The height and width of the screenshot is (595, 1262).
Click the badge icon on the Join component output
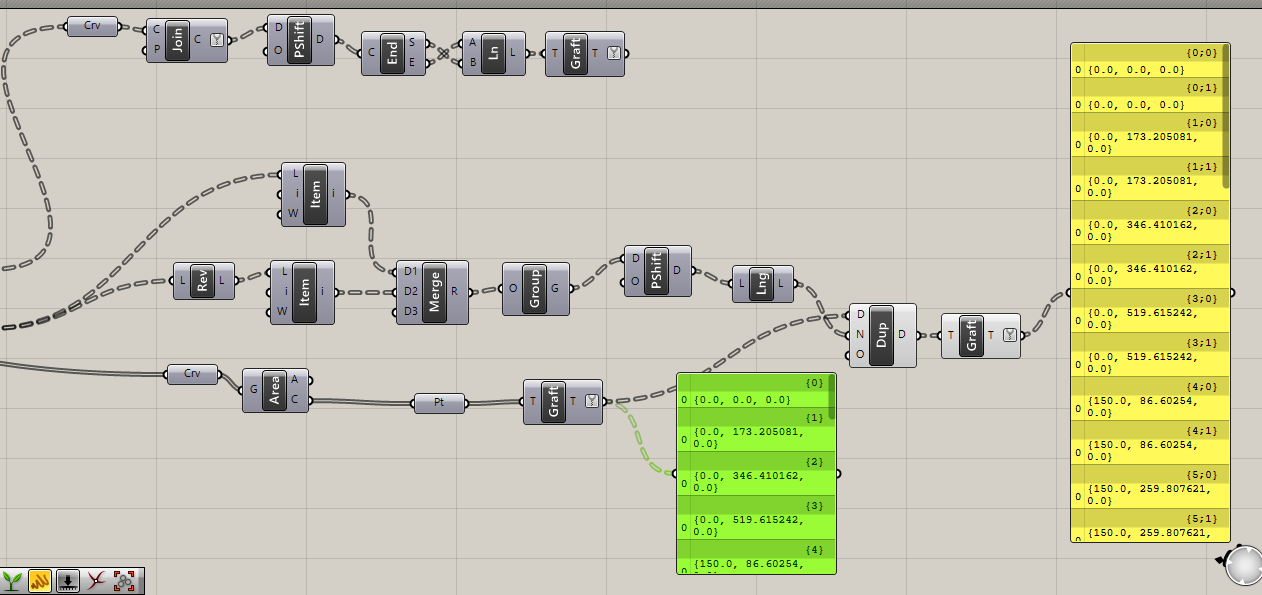[x=216, y=41]
